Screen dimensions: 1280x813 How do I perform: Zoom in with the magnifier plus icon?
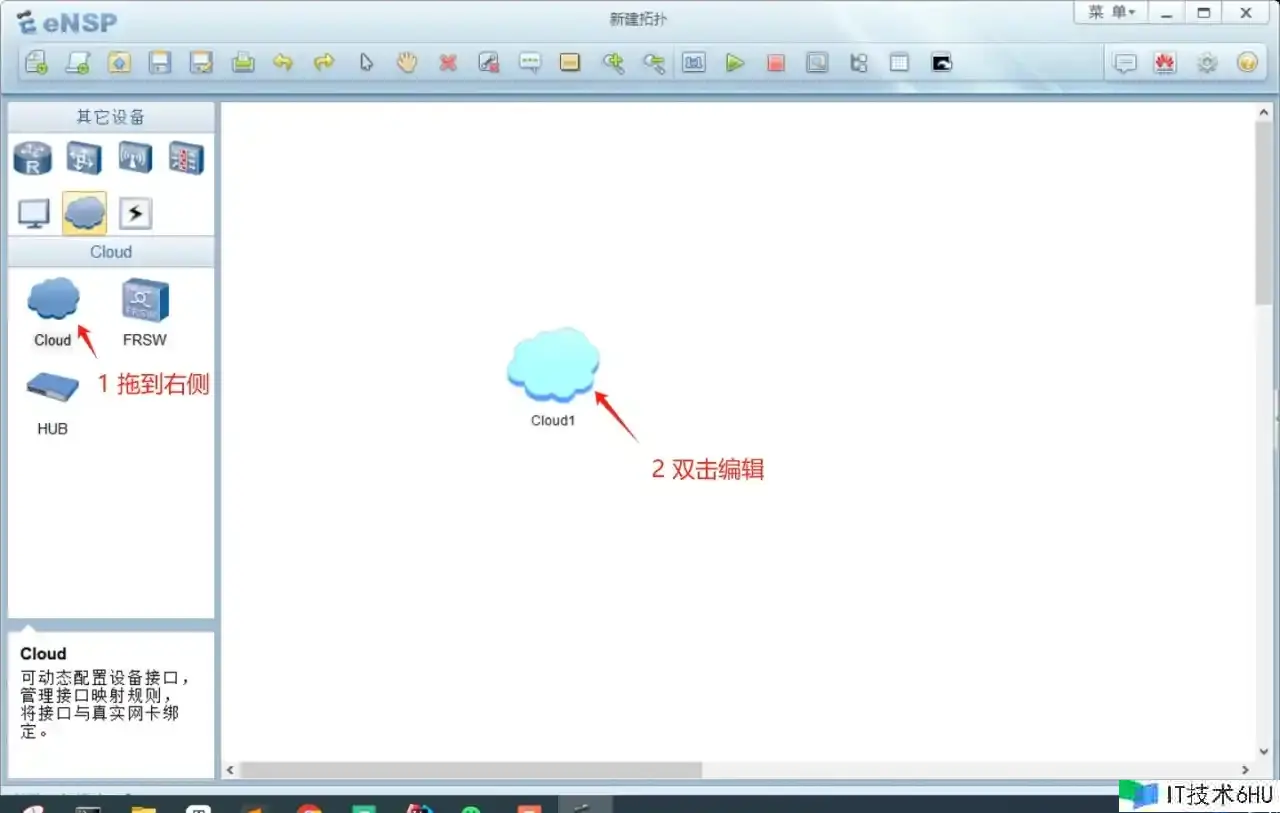[613, 63]
